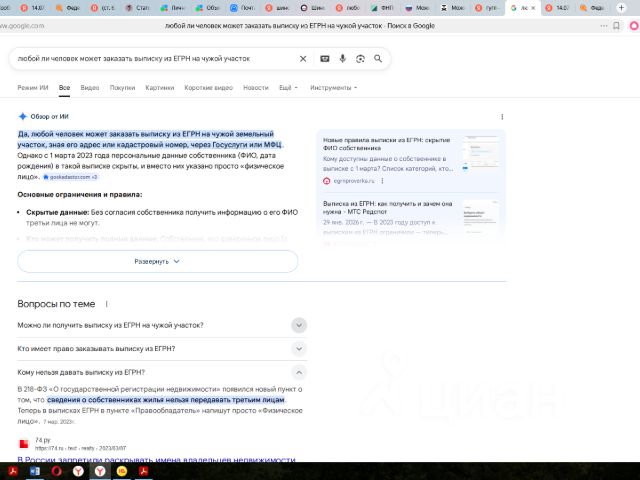Open Opera browser from the taskbar
The width and height of the screenshot is (640, 480).
click(56, 471)
